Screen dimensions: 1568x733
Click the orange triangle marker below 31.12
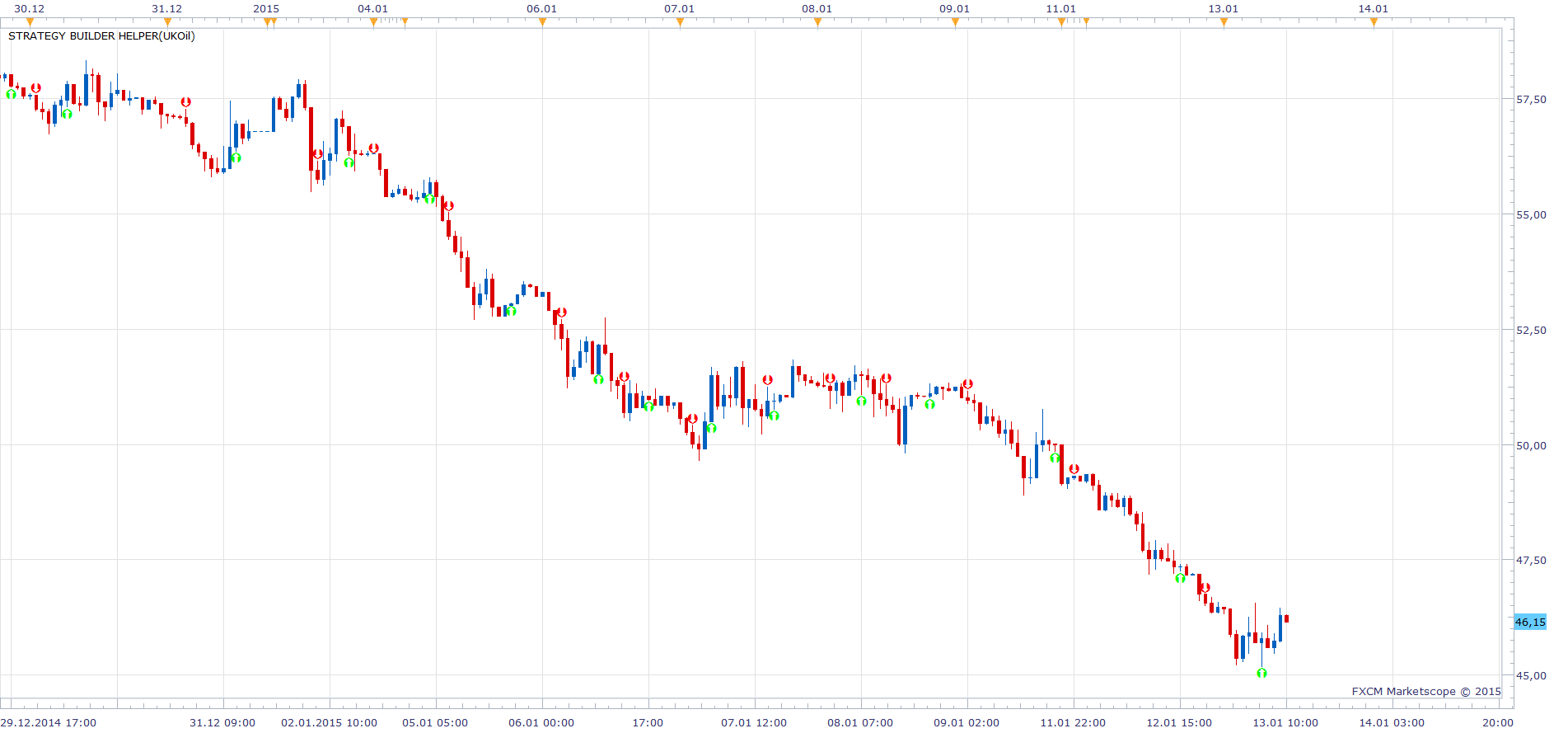[168, 22]
